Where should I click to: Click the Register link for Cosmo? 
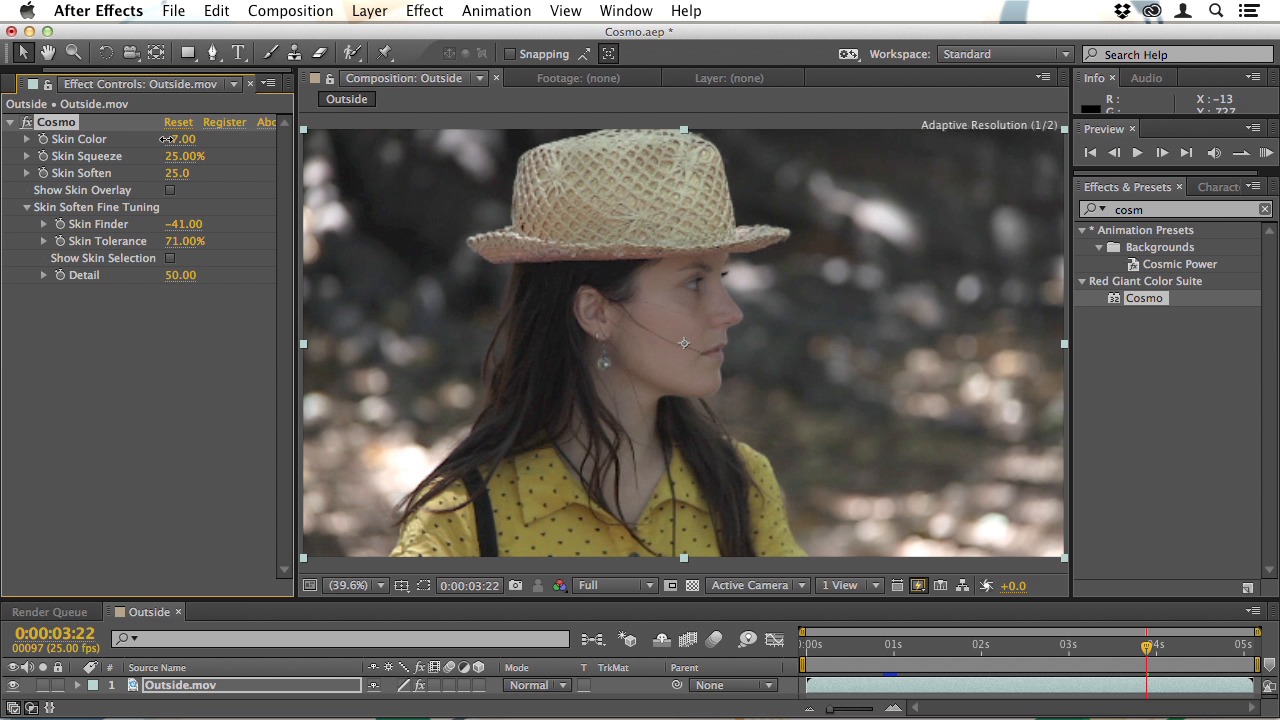click(x=224, y=122)
